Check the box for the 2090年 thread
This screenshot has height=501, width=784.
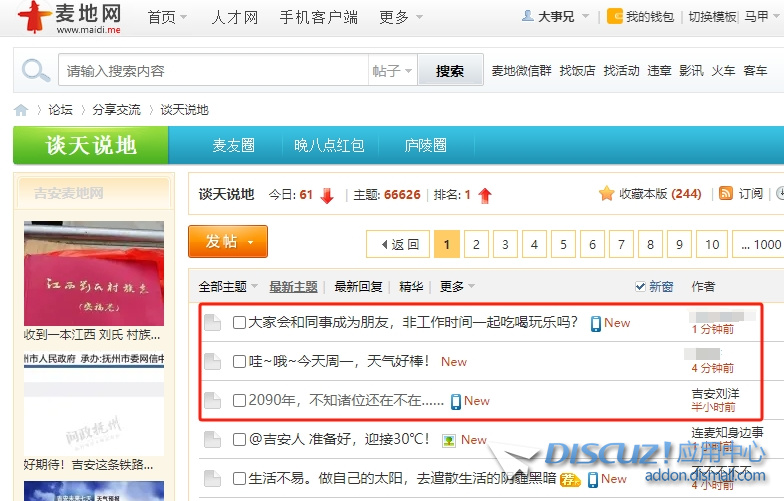(x=239, y=401)
